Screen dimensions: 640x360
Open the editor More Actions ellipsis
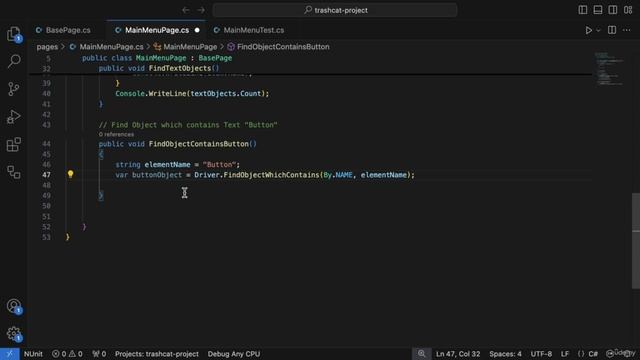click(627, 30)
